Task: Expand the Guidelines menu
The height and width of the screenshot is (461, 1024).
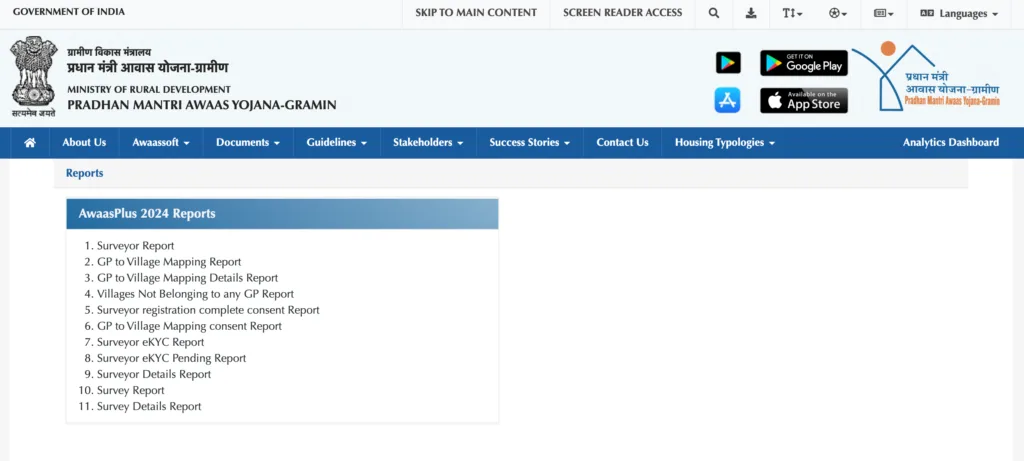Action: 336,142
